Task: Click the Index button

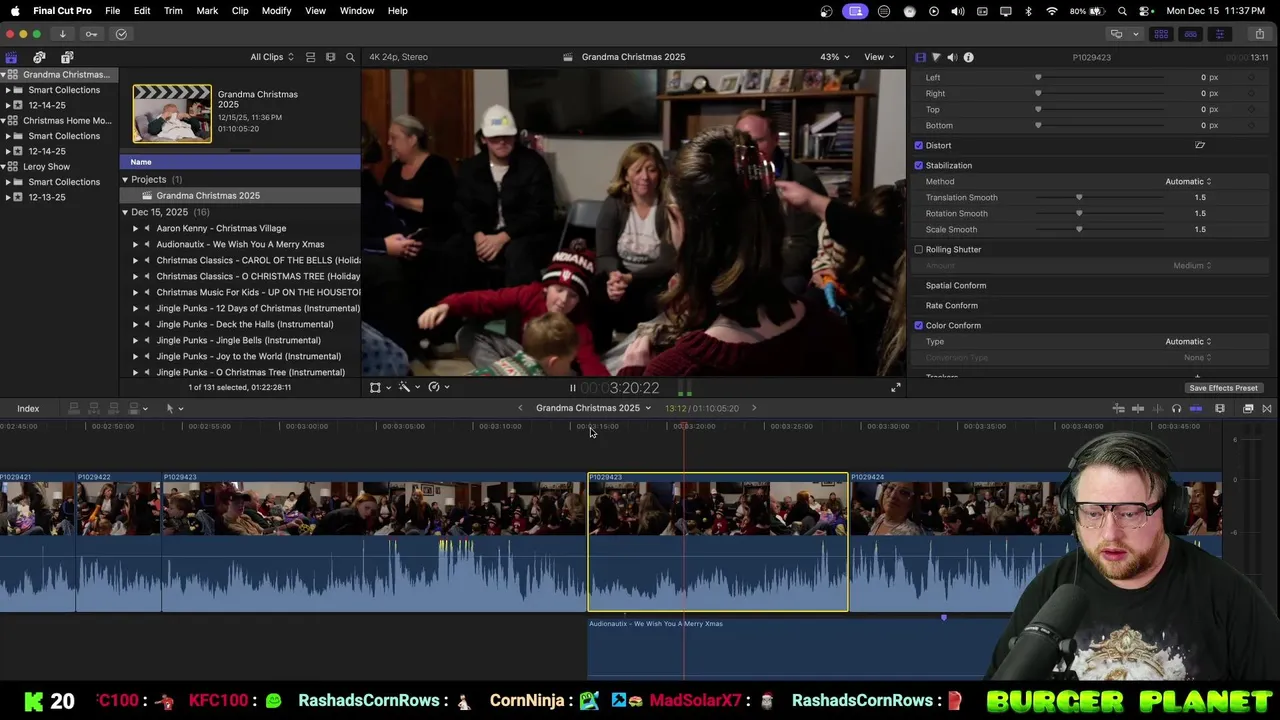Action: [x=28, y=408]
